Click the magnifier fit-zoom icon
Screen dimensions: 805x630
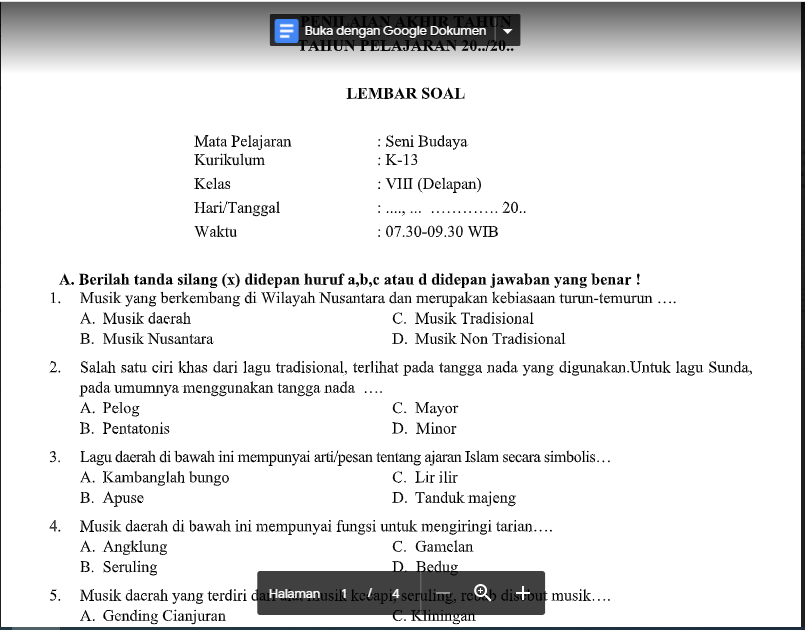(x=482, y=593)
